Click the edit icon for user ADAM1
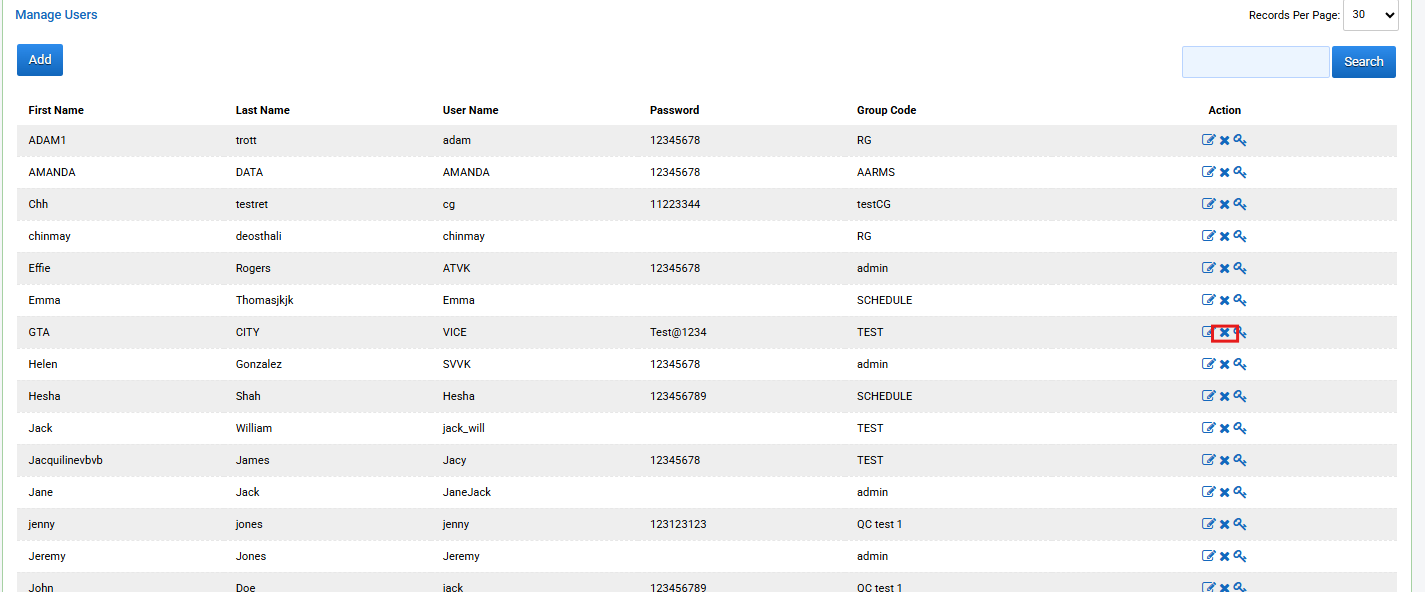1425x592 pixels. (1208, 141)
